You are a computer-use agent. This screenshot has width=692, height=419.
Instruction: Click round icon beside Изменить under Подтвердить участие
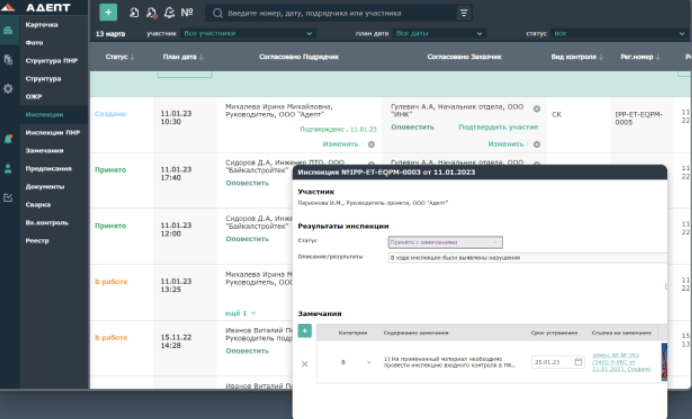pos(537,144)
